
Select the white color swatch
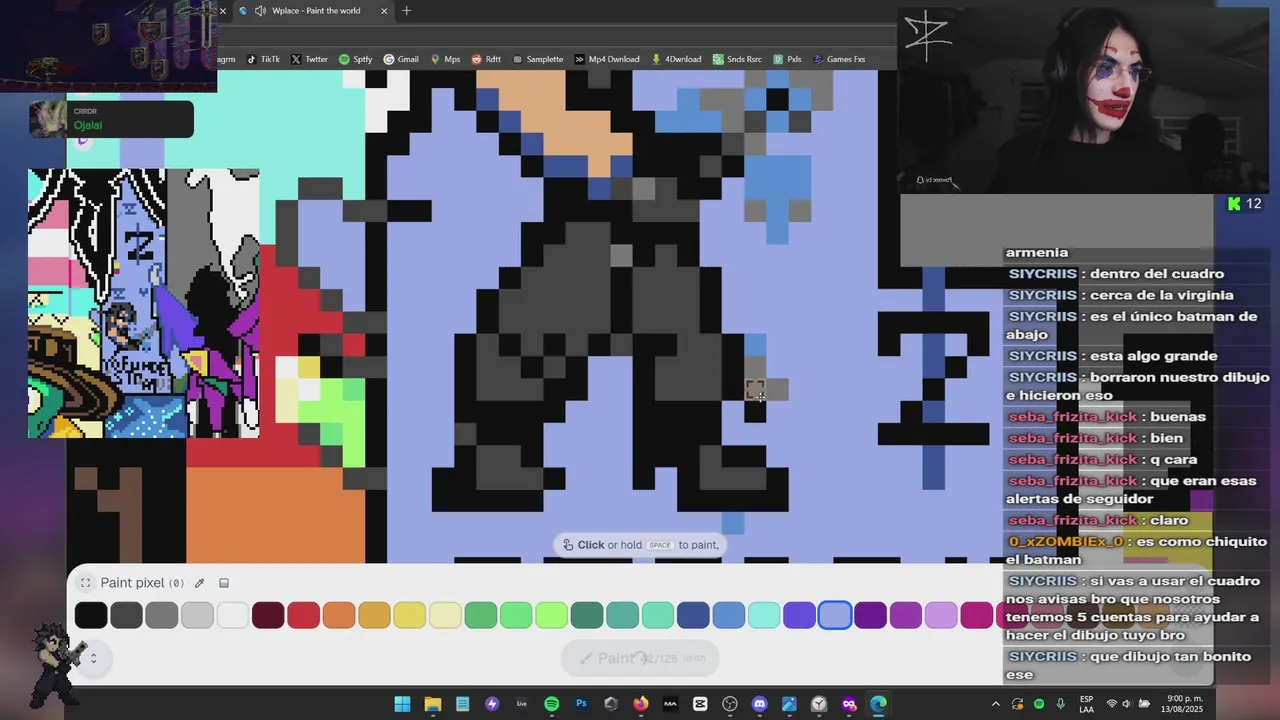point(233,615)
